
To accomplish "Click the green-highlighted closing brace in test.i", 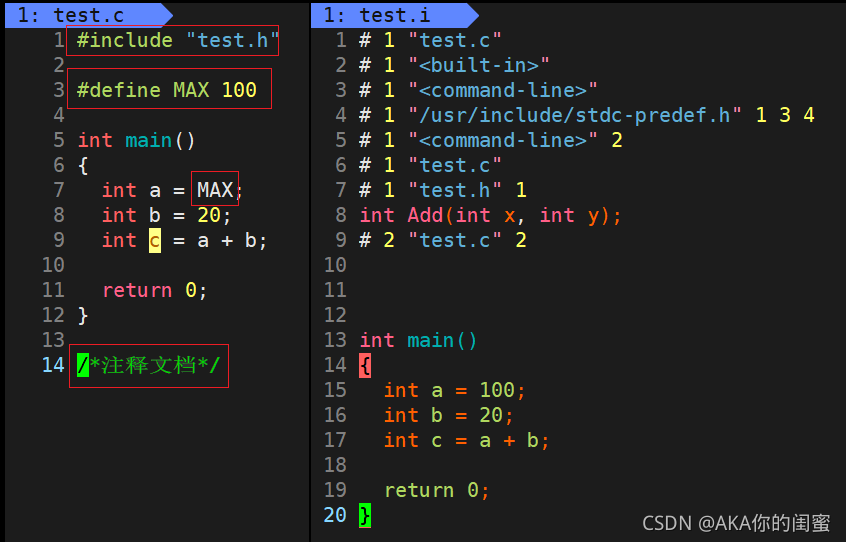I will [365, 515].
